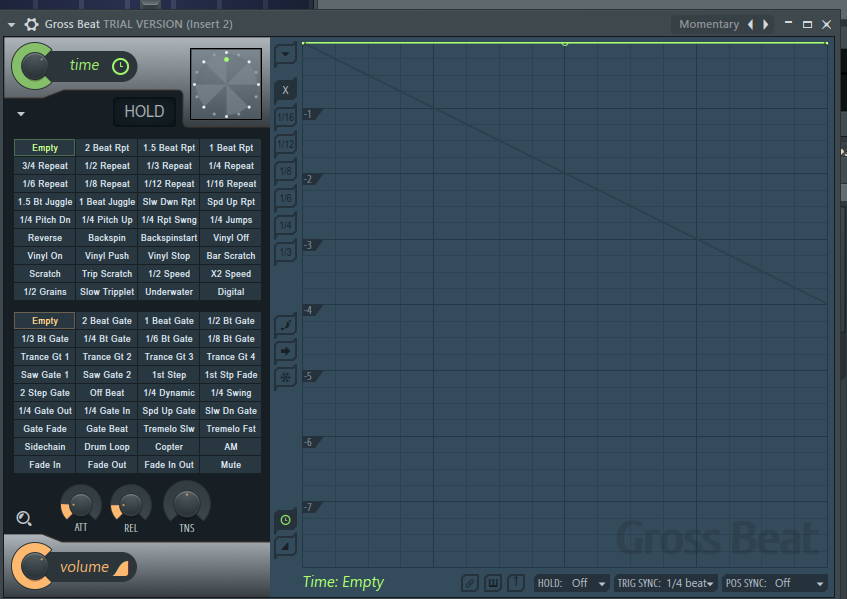This screenshot has height=599, width=847.
Task: Select the 1/16 Repeat preset
Action: click(x=231, y=184)
